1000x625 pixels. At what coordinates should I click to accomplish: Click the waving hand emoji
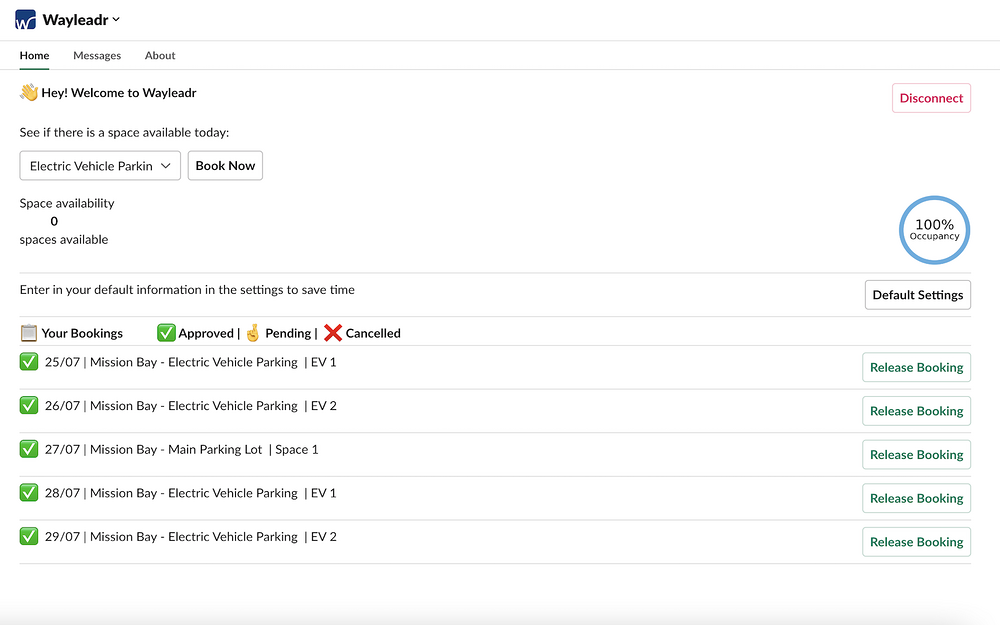click(x=29, y=92)
